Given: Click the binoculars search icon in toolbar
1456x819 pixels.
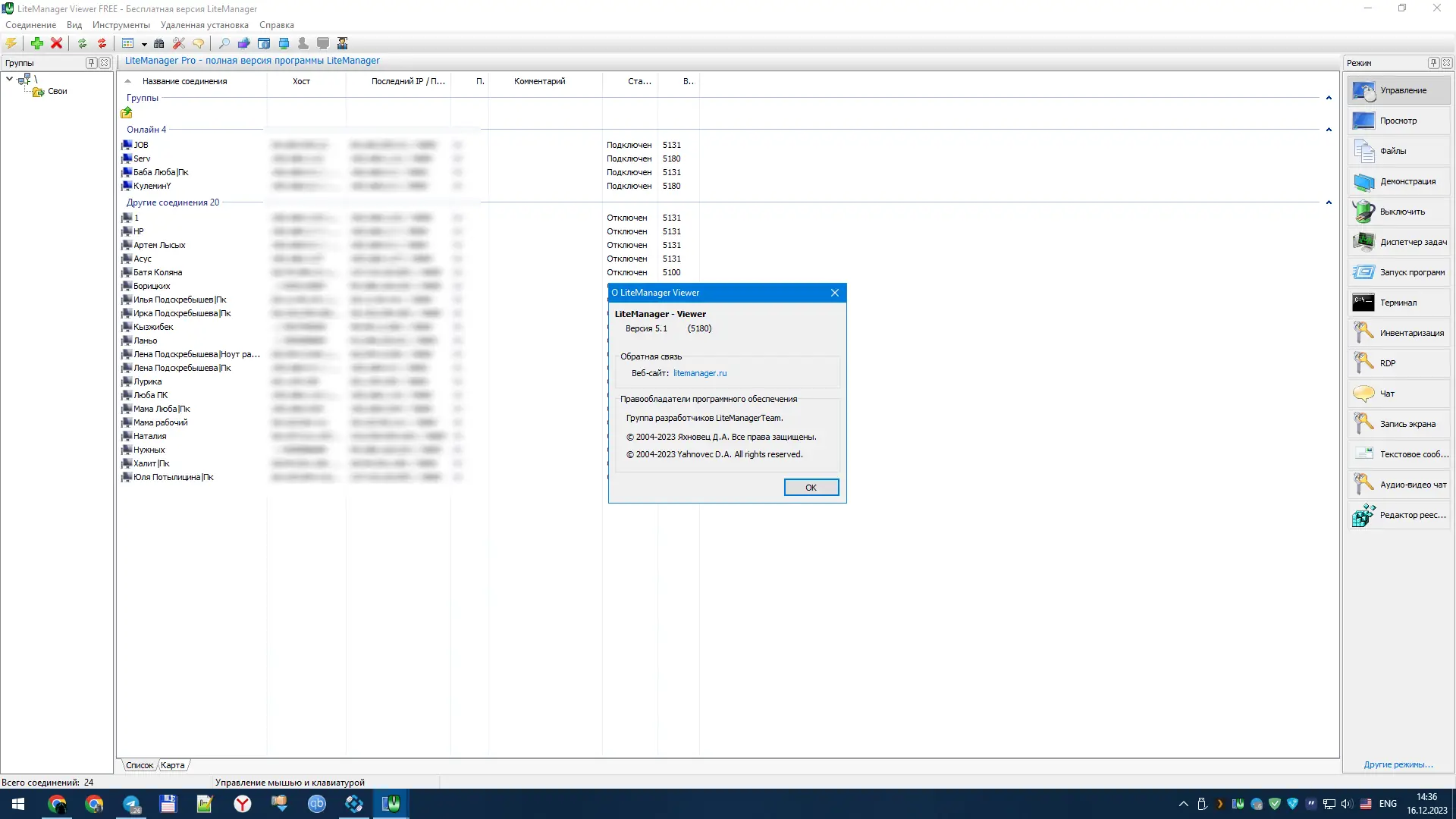Looking at the screenshot, I should tap(158, 43).
